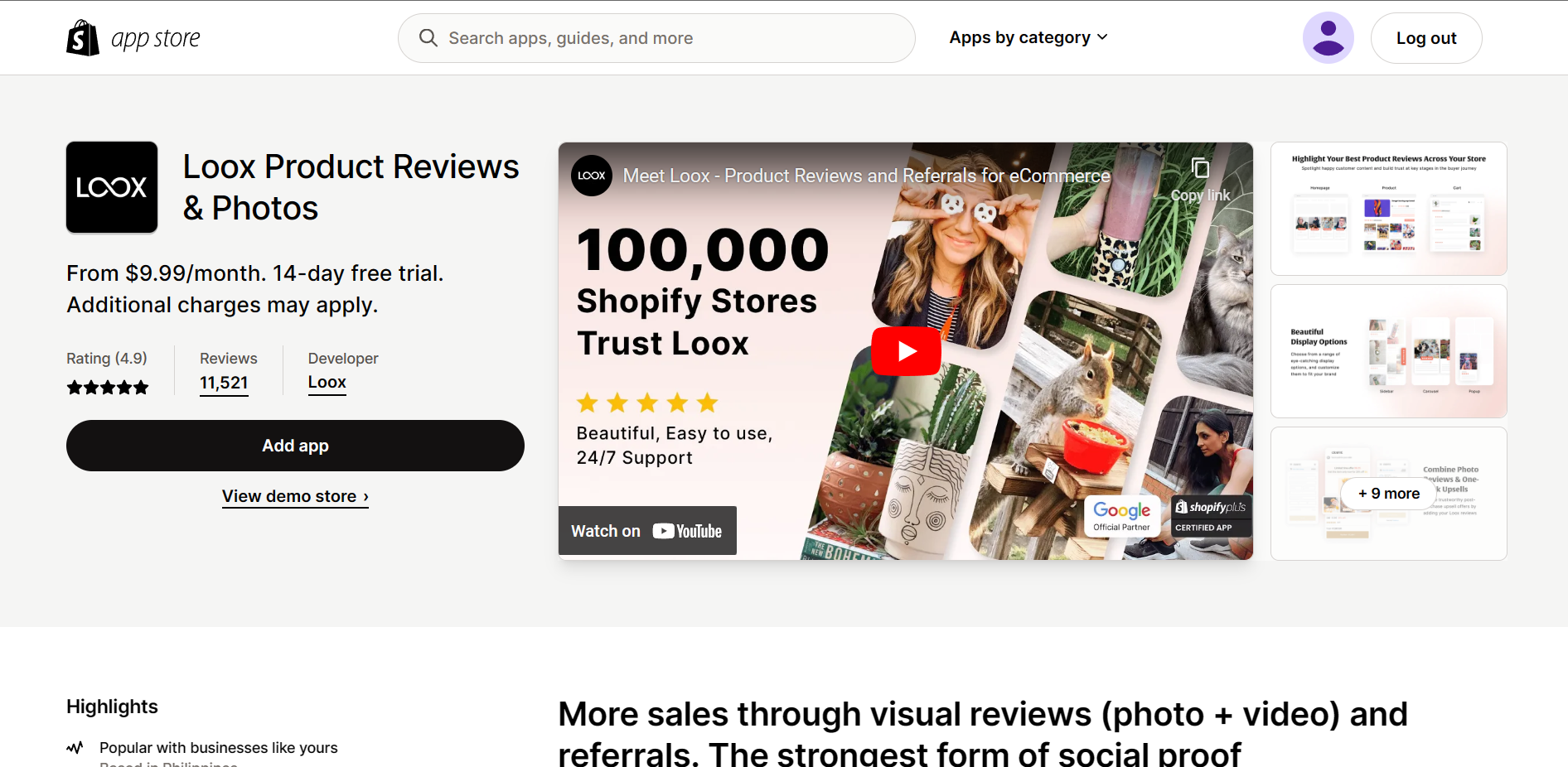Click the Developer label

pos(343,359)
